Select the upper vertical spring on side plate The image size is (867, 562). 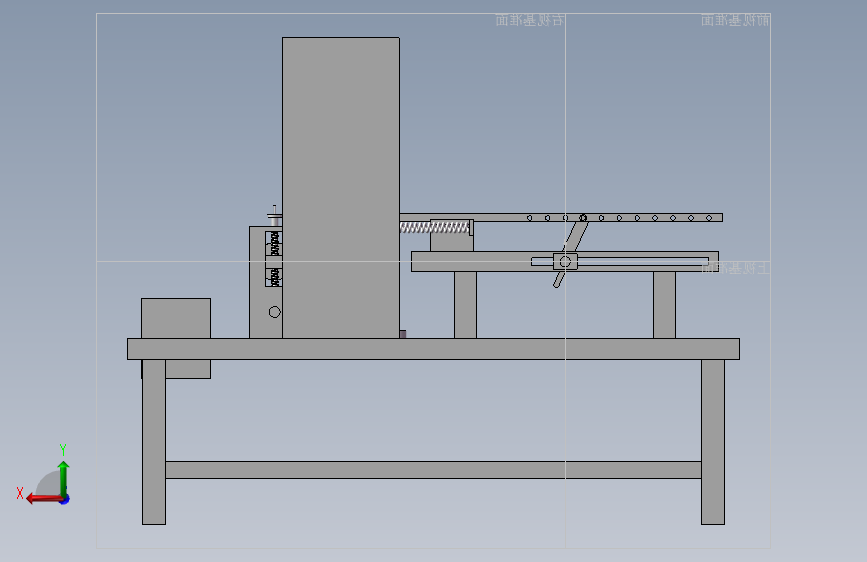pos(274,243)
